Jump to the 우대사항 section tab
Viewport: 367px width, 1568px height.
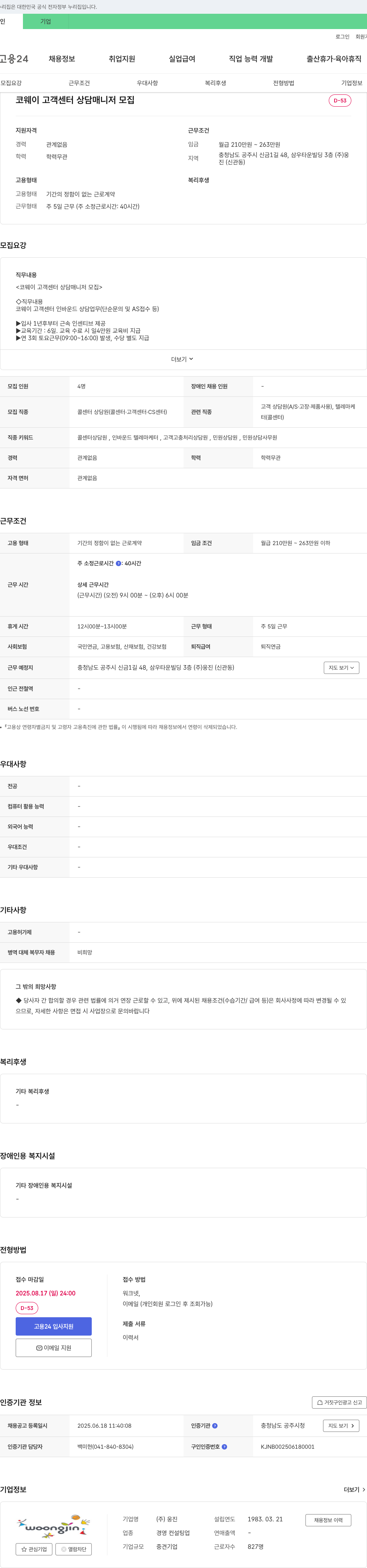[147, 83]
